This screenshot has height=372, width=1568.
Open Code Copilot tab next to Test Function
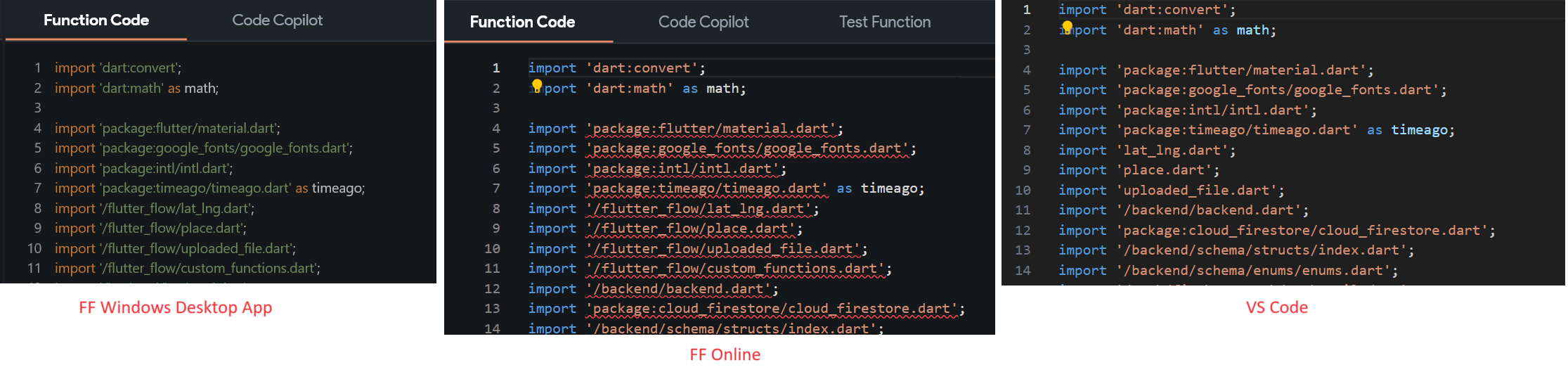pyautogui.click(x=704, y=23)
